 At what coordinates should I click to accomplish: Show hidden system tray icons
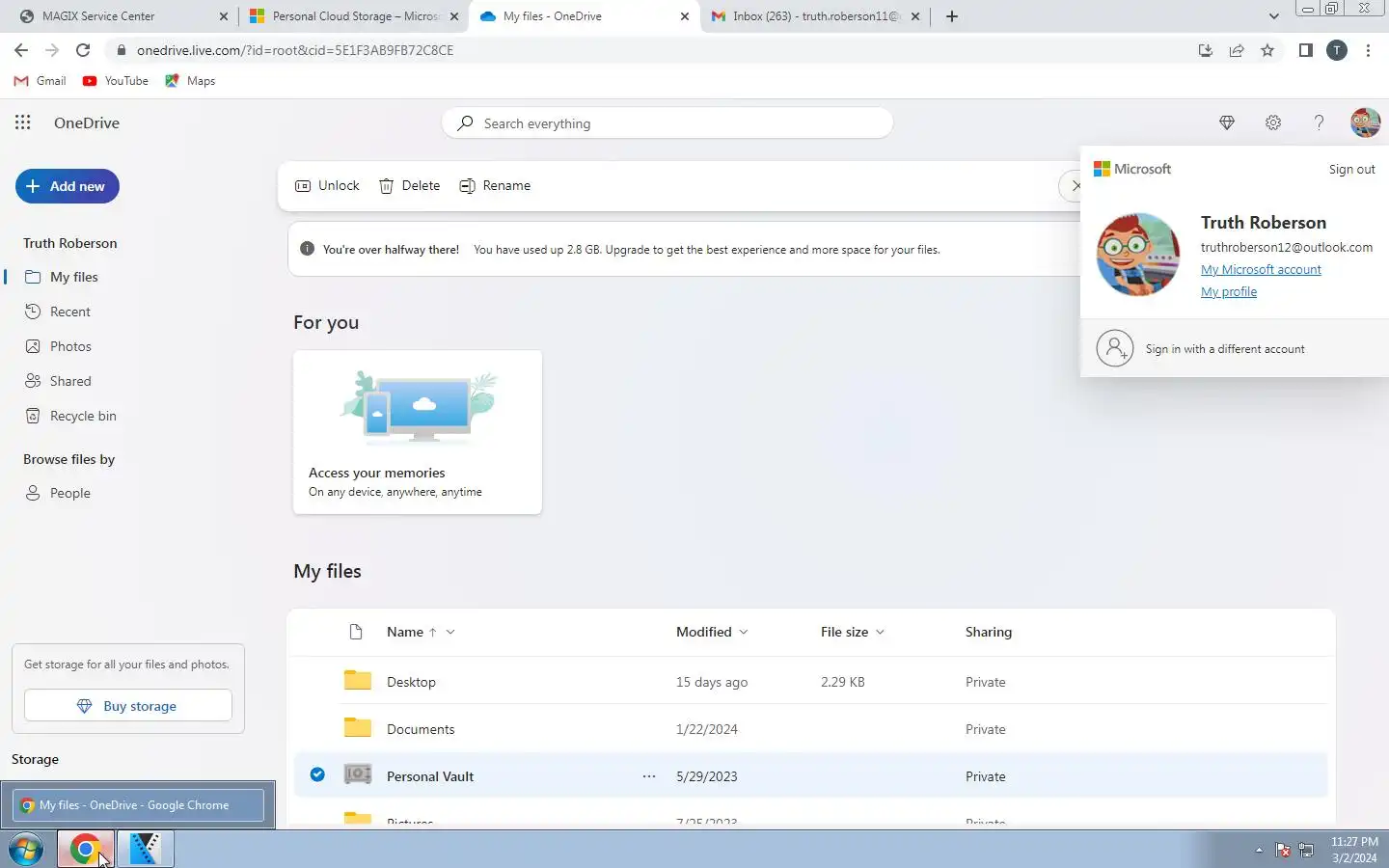1259,850
